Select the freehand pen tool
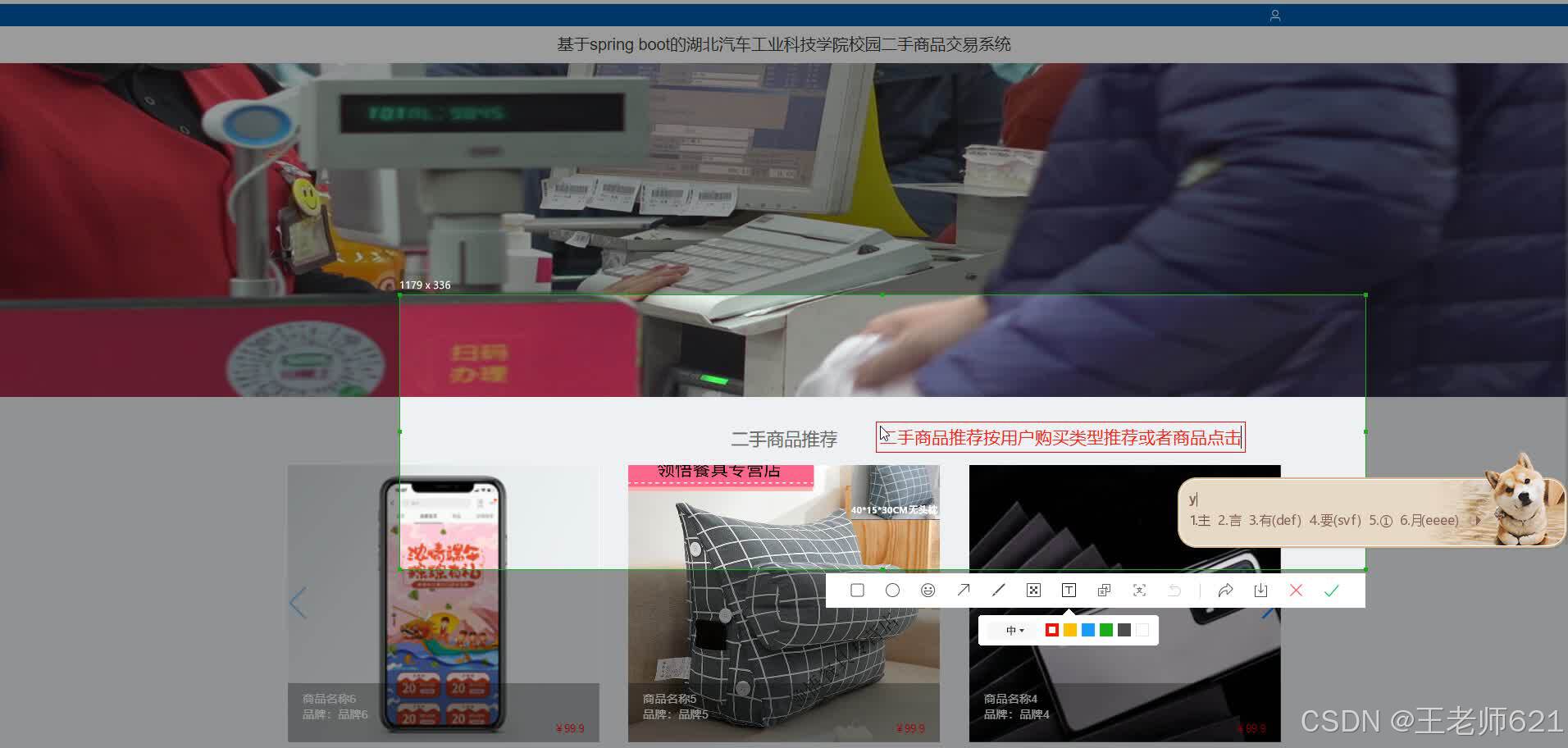Image resolution: width=1568 pixels, height=748 pixels. click(x=998, y=591)
